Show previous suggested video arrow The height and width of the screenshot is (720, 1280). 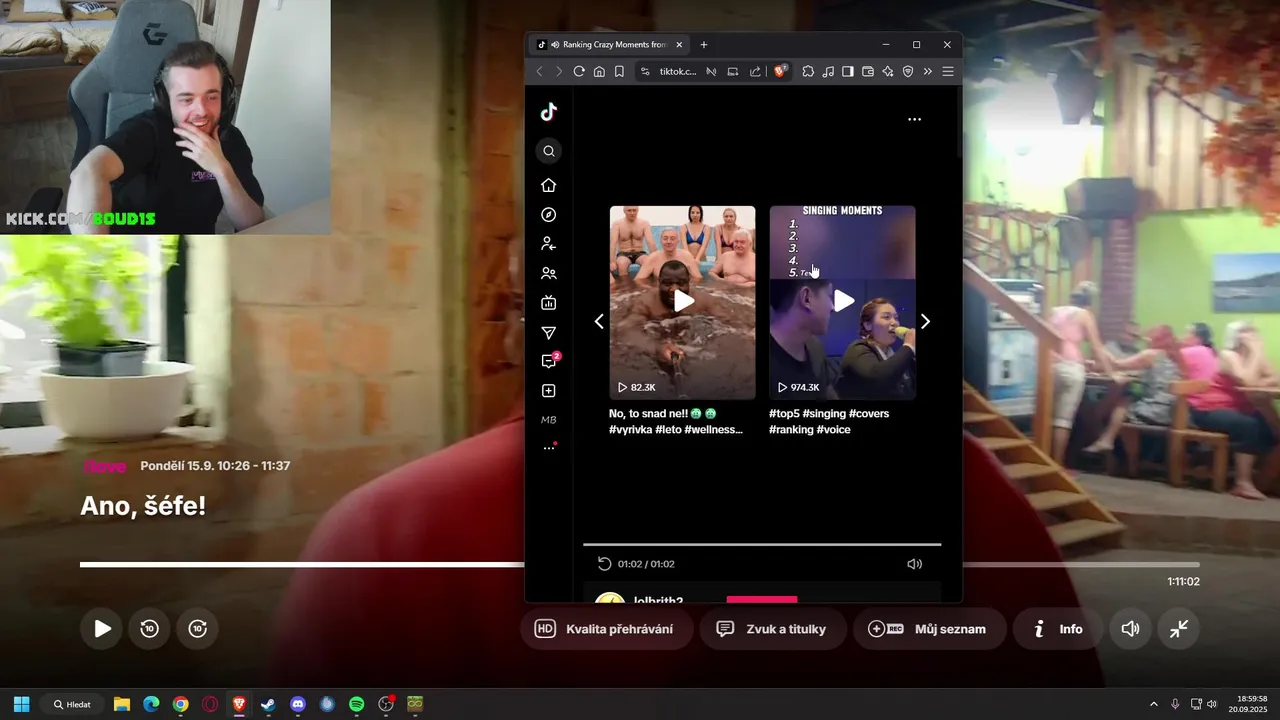click(x=599, y=321)
